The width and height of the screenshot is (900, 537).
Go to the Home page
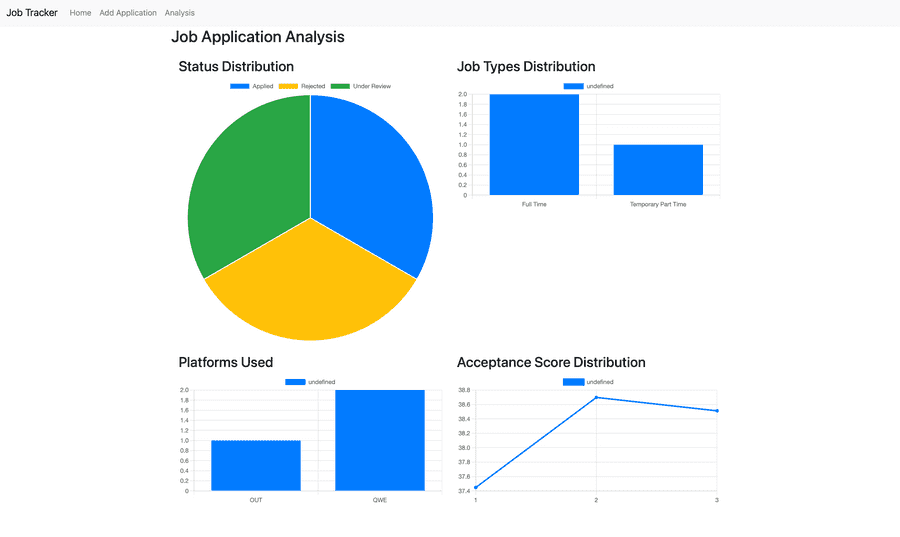pyautogui.click(x=80, y=13)
